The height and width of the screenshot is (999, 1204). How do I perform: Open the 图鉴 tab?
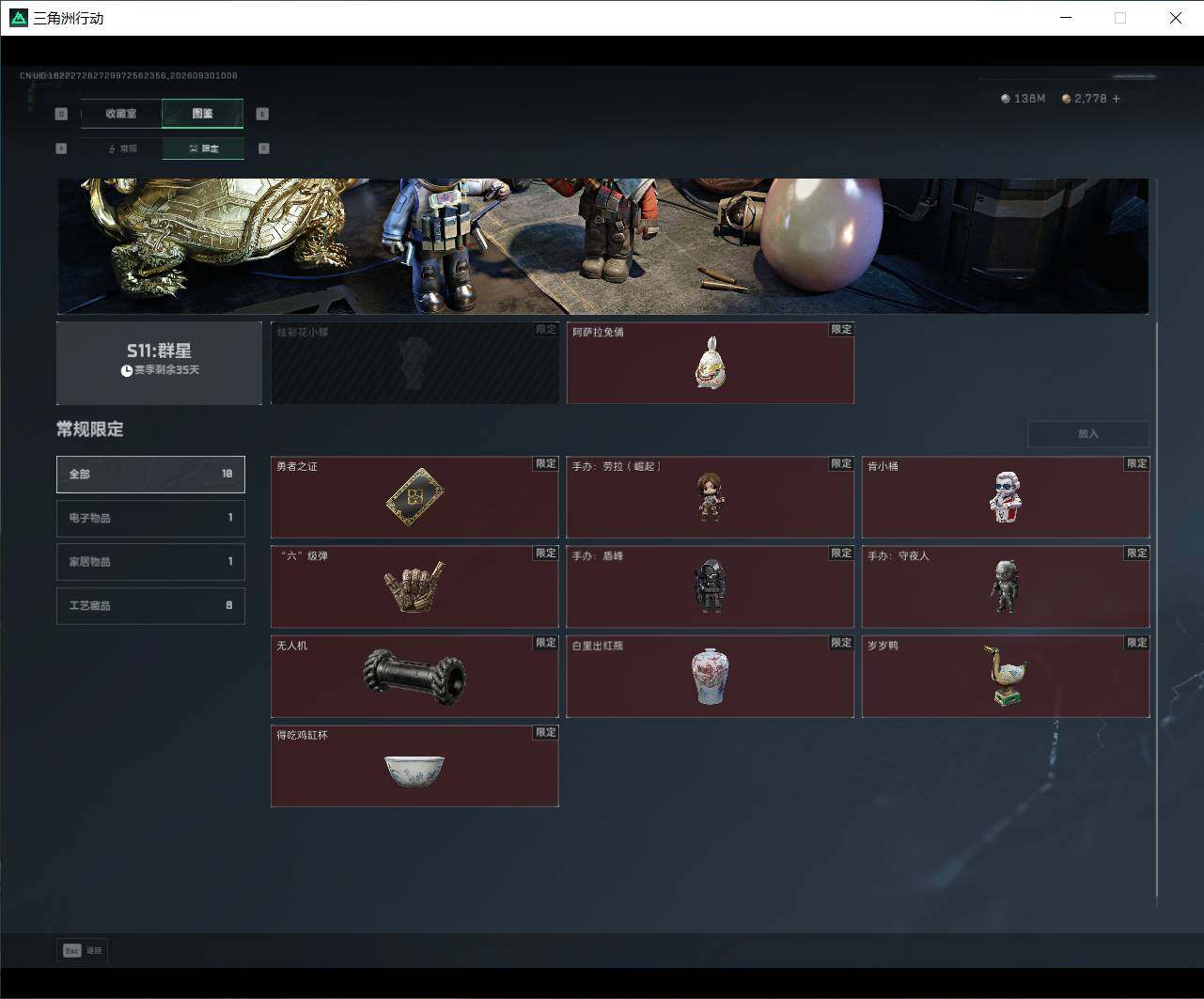(203, 114)
